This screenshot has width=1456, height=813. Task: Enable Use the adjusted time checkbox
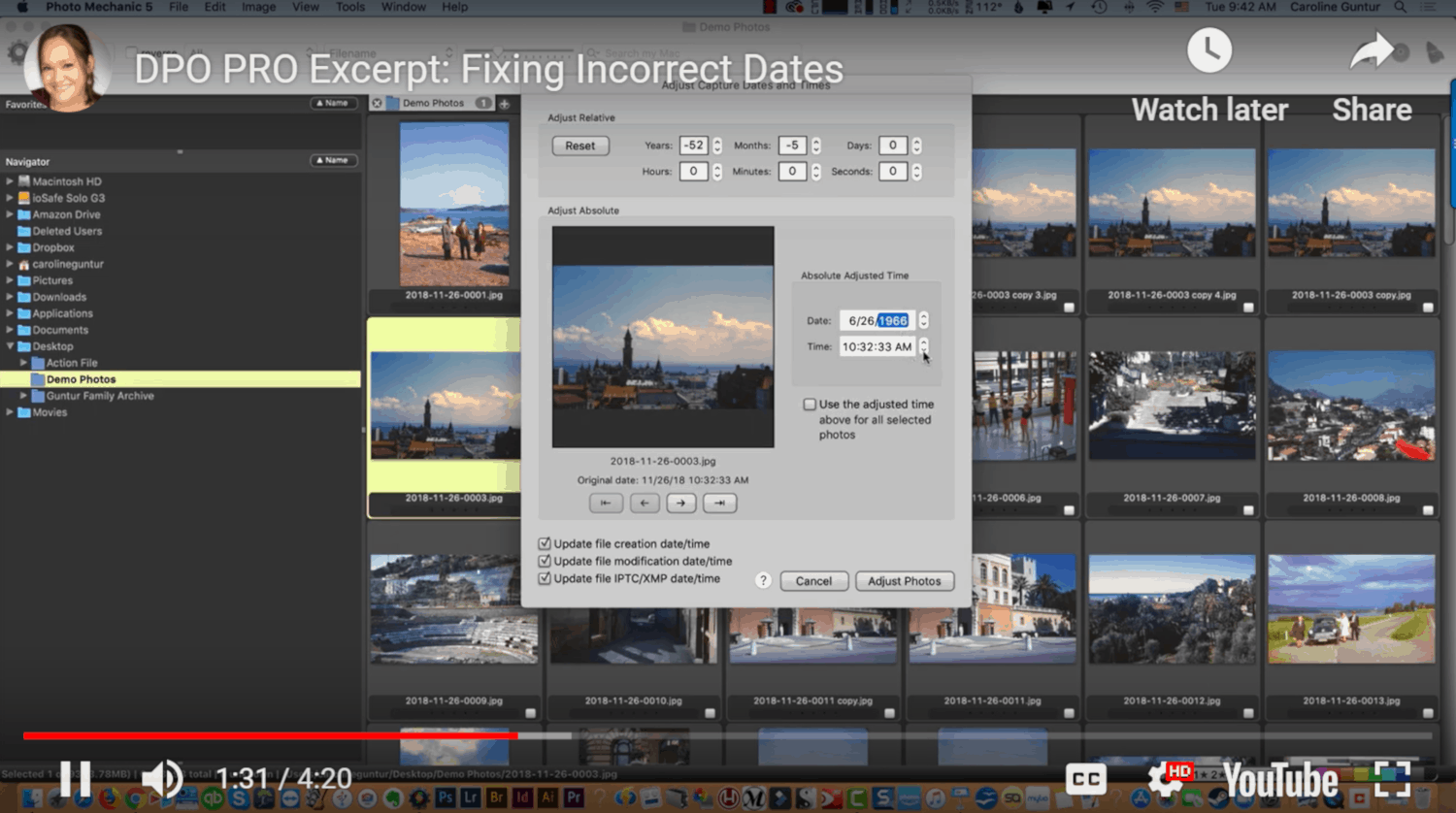810,405
